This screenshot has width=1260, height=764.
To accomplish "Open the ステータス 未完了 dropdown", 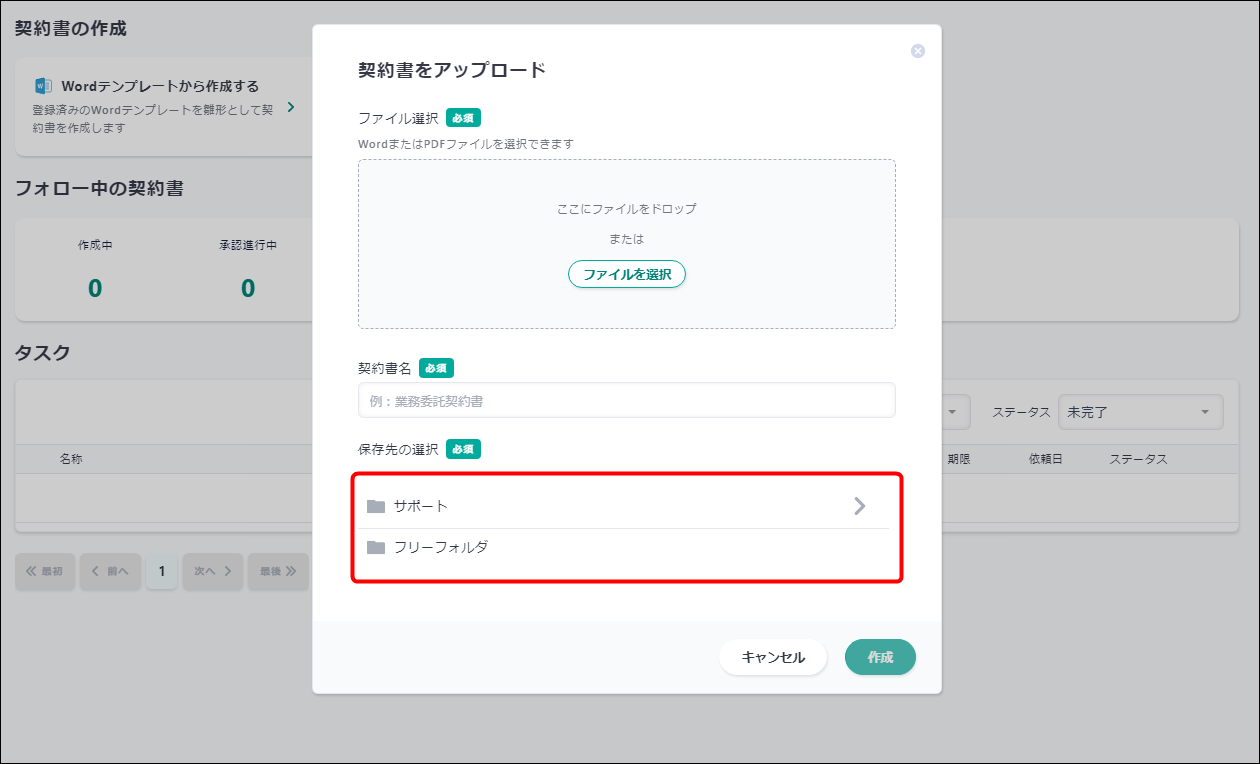I will [x=1140, y=412].
